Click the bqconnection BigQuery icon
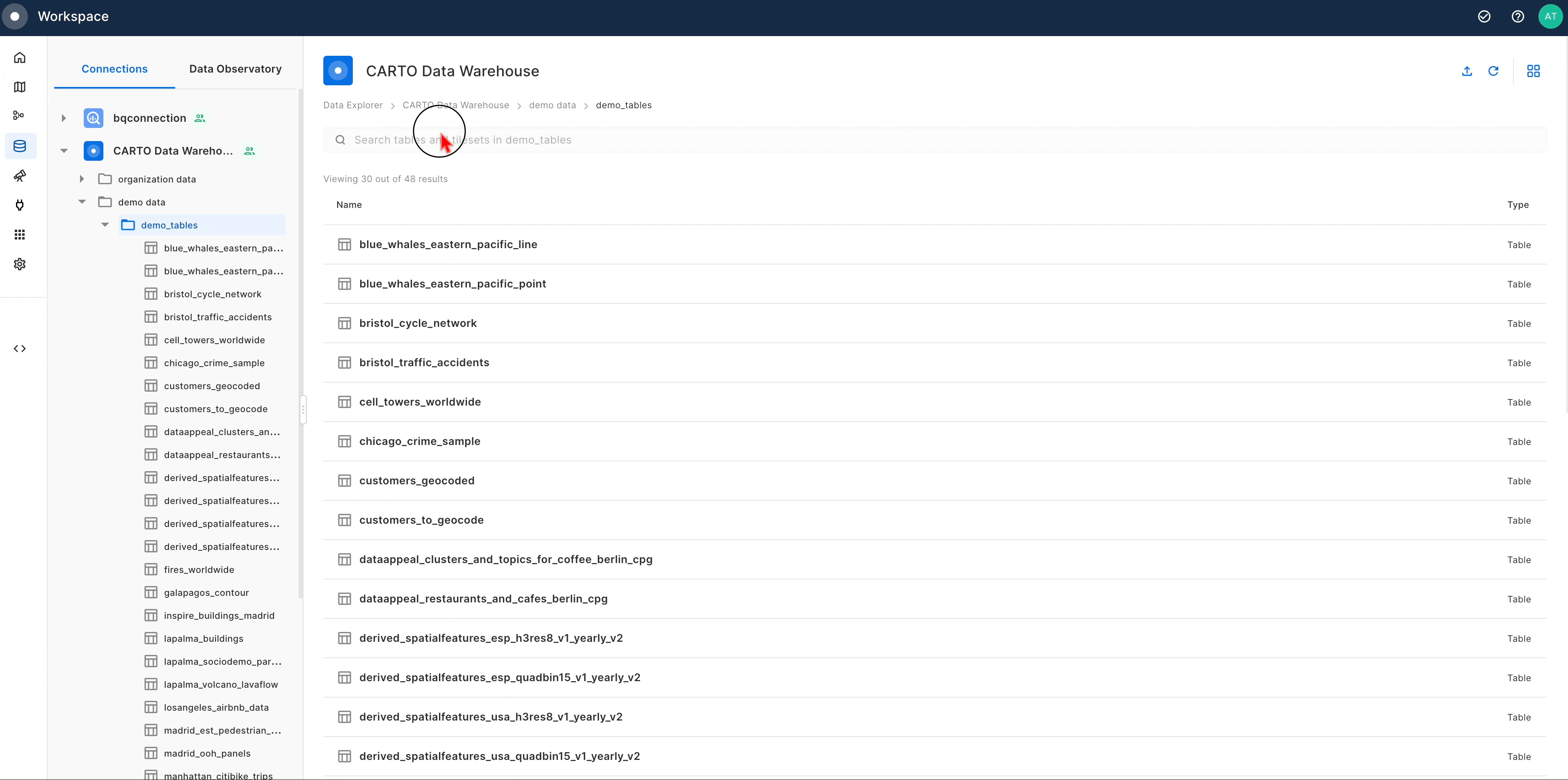Image resolution: width=1568 pixels, height=780 pixels. [93, 118]
